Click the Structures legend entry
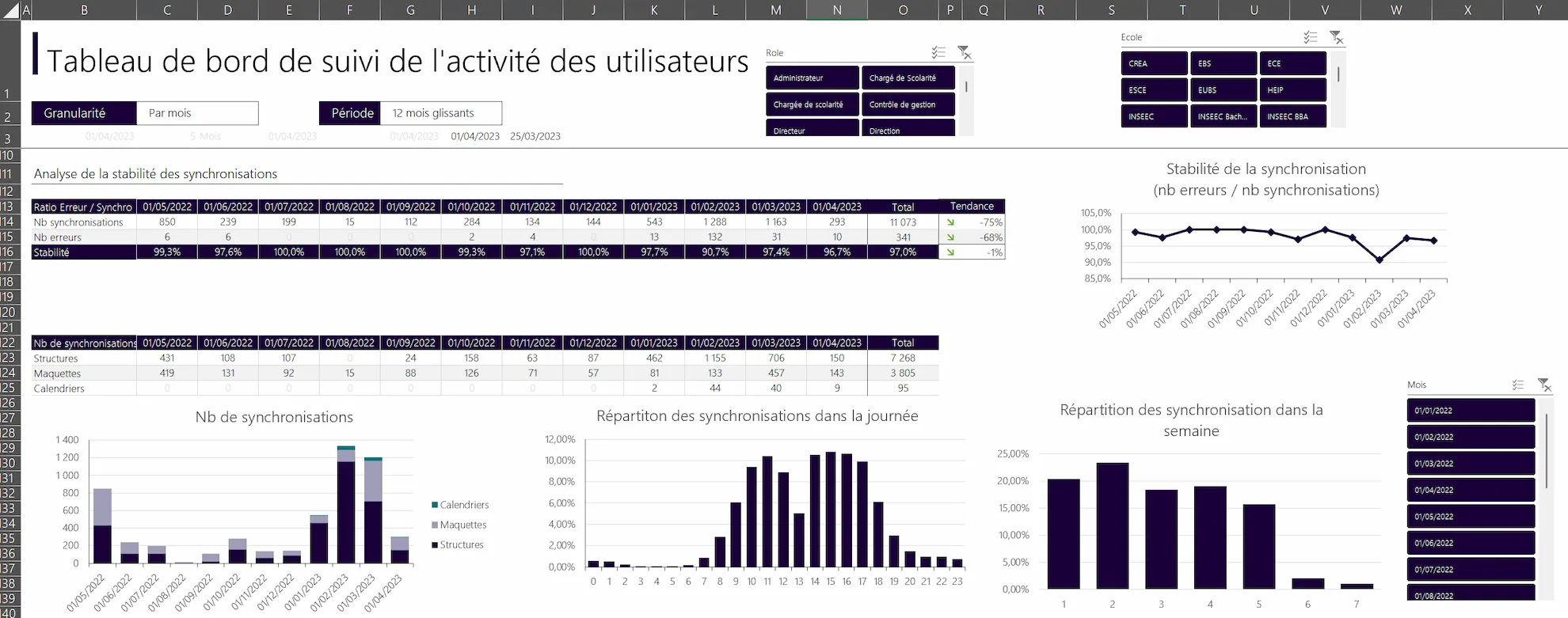This screenshot has height=618, width=1568. (458, 544)
